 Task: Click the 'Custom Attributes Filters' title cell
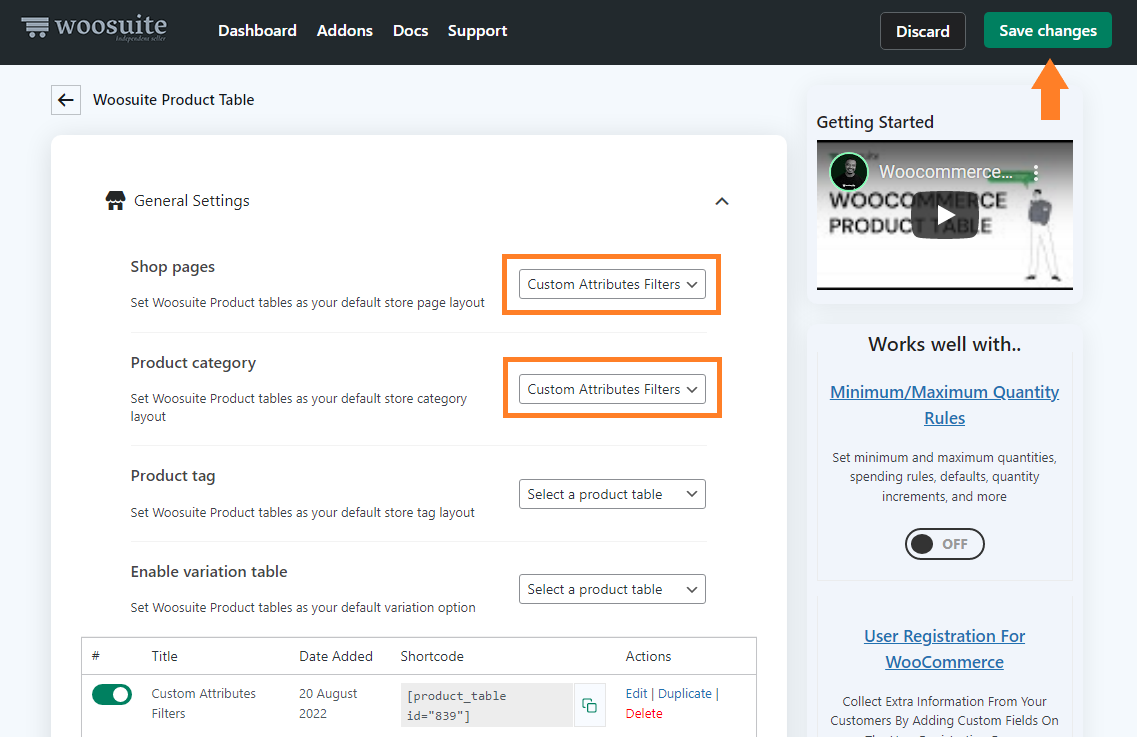[204, 704]
